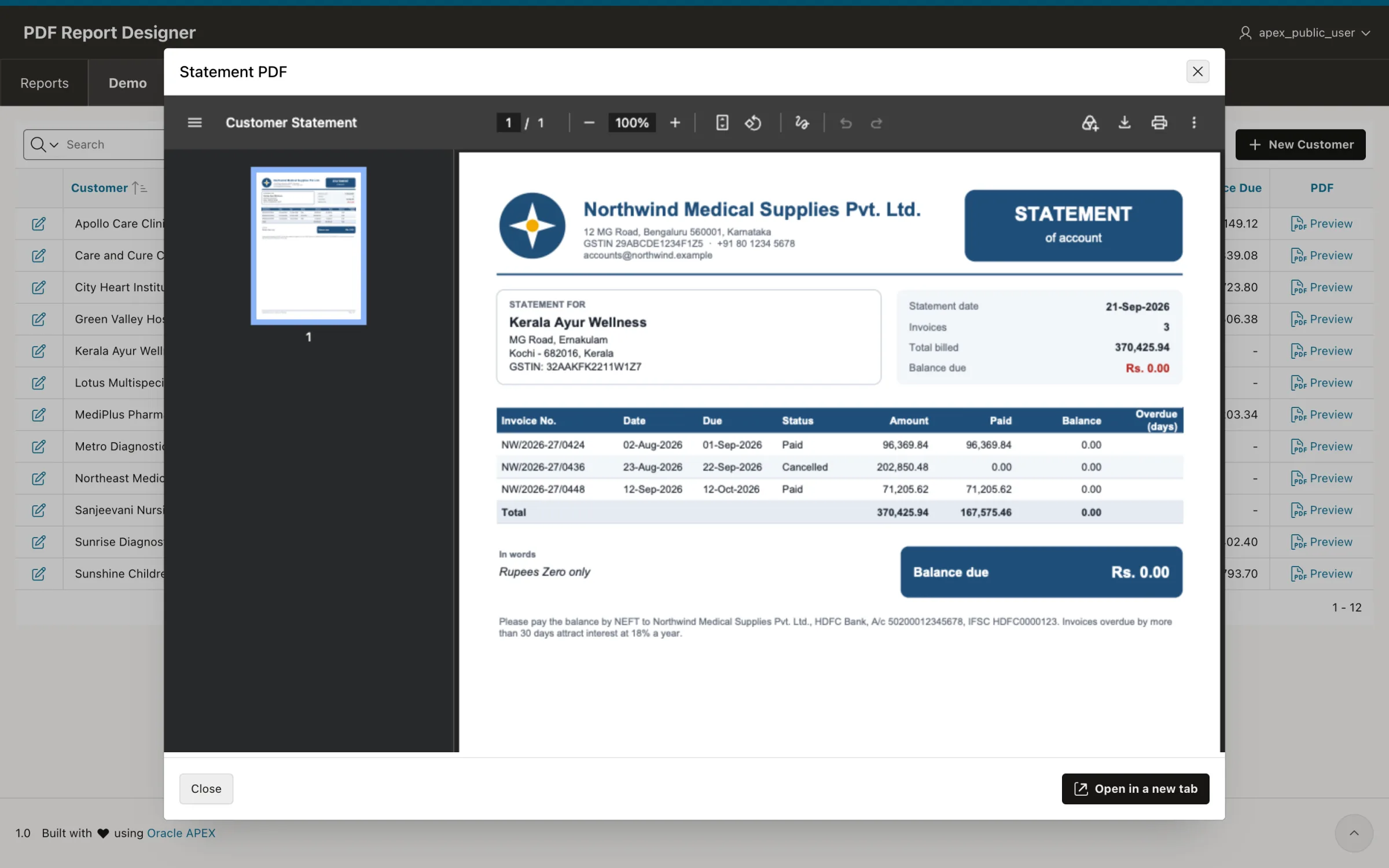Edit the Sunshine Children row
Screen dimensions: 1389x868
click(39, 574)
